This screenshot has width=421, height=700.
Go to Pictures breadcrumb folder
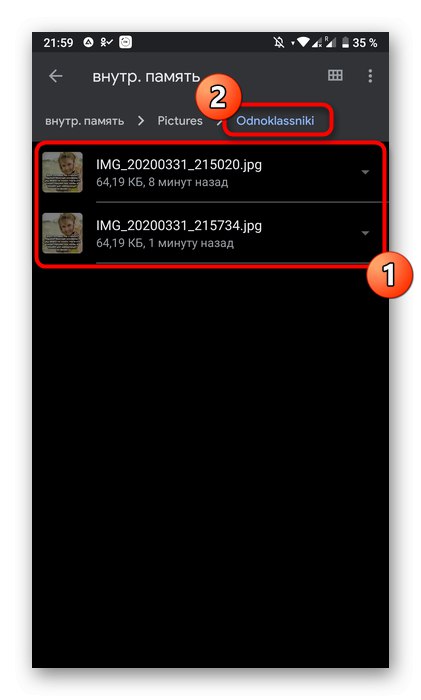coord(180,121)
